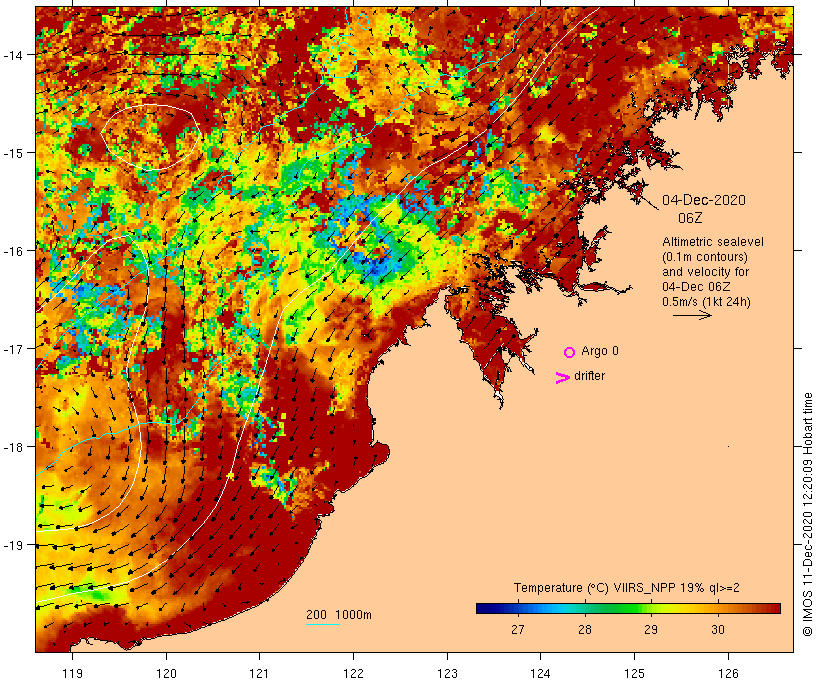The image size is (820, 680).
Task: Click the -17 latitude axis label
Action: 12,349
